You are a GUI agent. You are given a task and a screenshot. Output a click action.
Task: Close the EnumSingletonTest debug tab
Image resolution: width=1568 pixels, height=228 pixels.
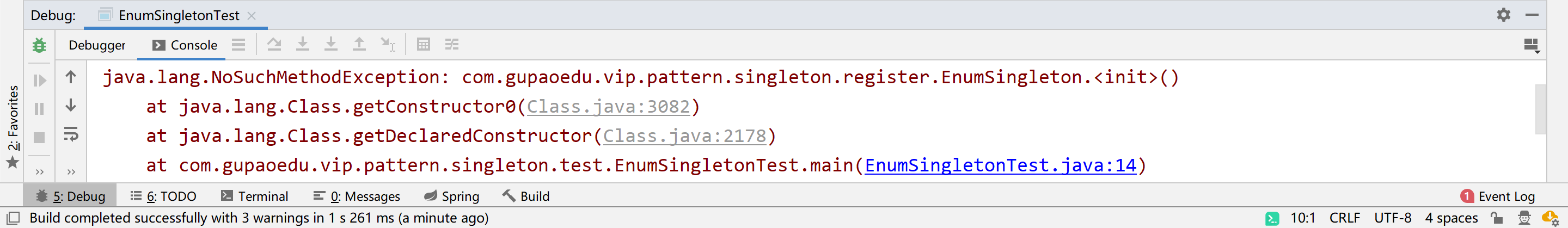252,16
